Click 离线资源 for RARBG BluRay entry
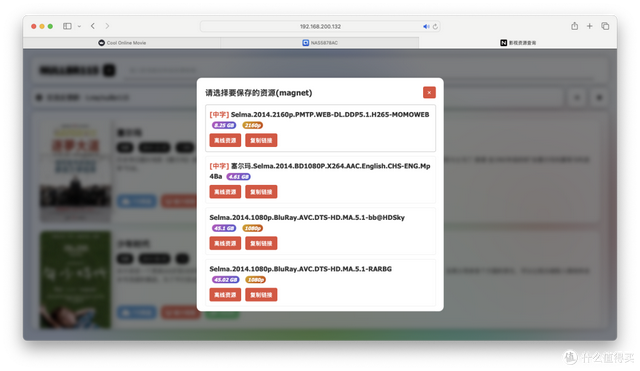This screenshot has height=371, width=640. tap(225, 295)
